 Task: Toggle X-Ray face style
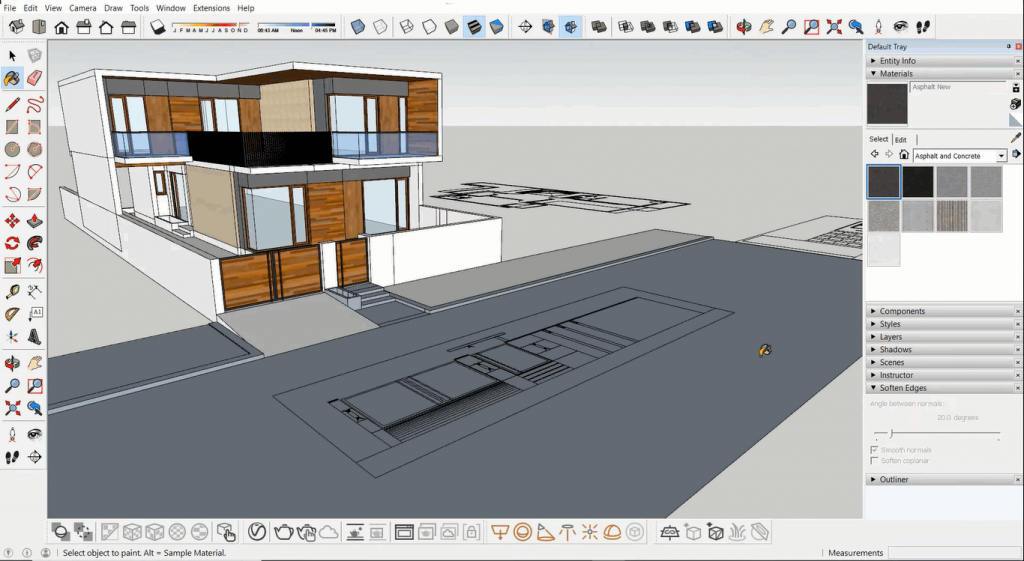tap(358, 27)
